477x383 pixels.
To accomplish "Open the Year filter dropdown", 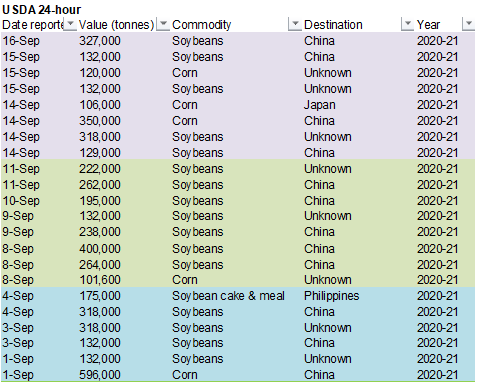I will pos(469,24).
